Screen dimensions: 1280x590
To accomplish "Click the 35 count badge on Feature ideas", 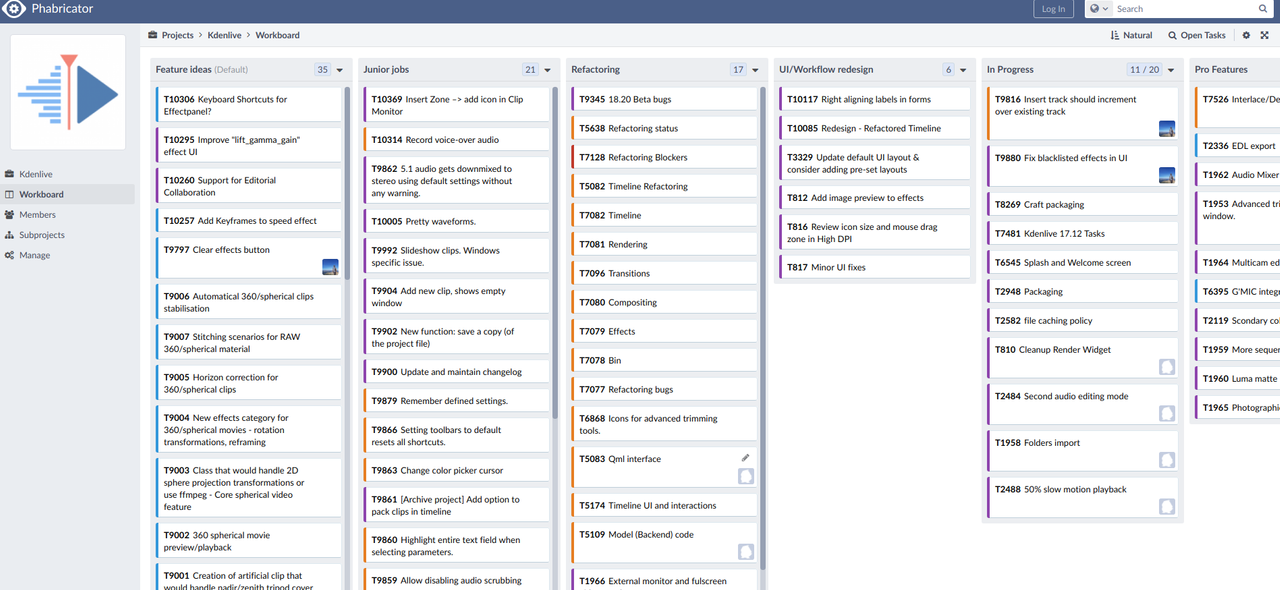I will (322, 70).
